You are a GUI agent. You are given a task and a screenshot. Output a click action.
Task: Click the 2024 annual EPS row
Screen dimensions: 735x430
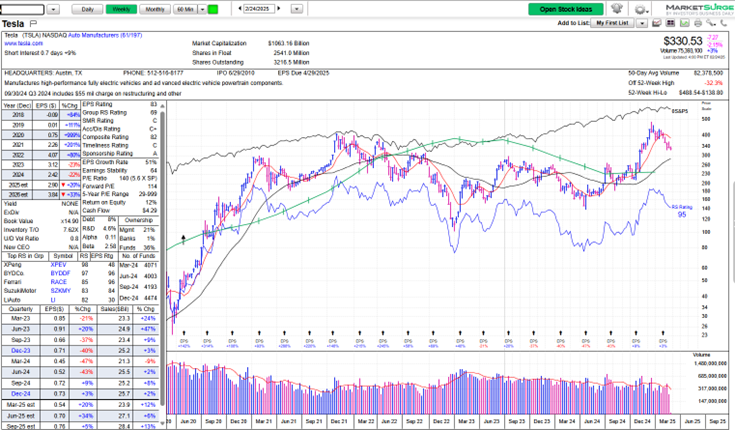tap(41, 174)
